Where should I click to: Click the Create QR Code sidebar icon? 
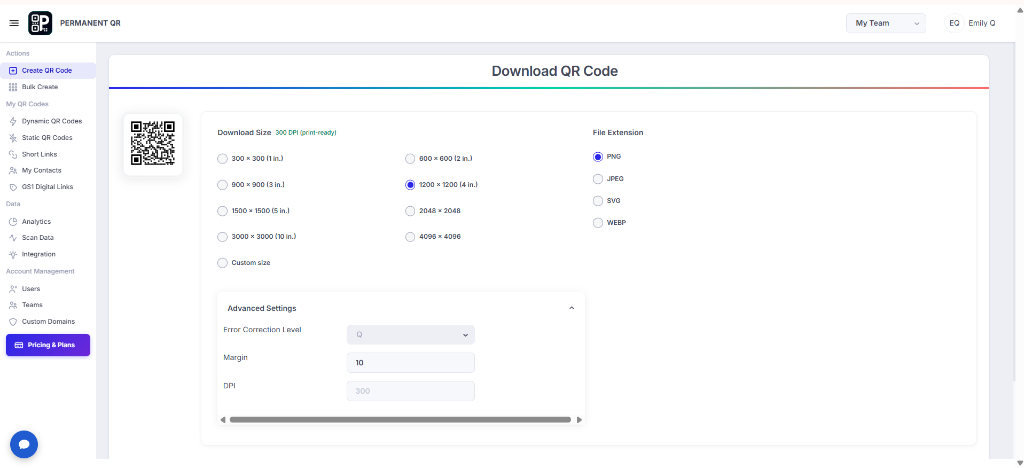(x=13, y=70)
